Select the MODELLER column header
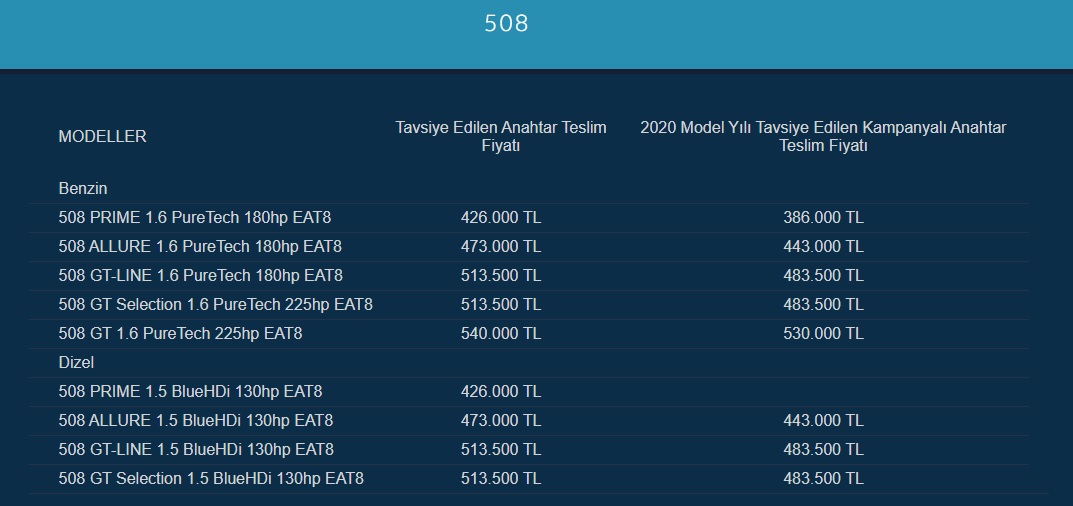This screenshot has width=1073, height=506. coord(103,136)
